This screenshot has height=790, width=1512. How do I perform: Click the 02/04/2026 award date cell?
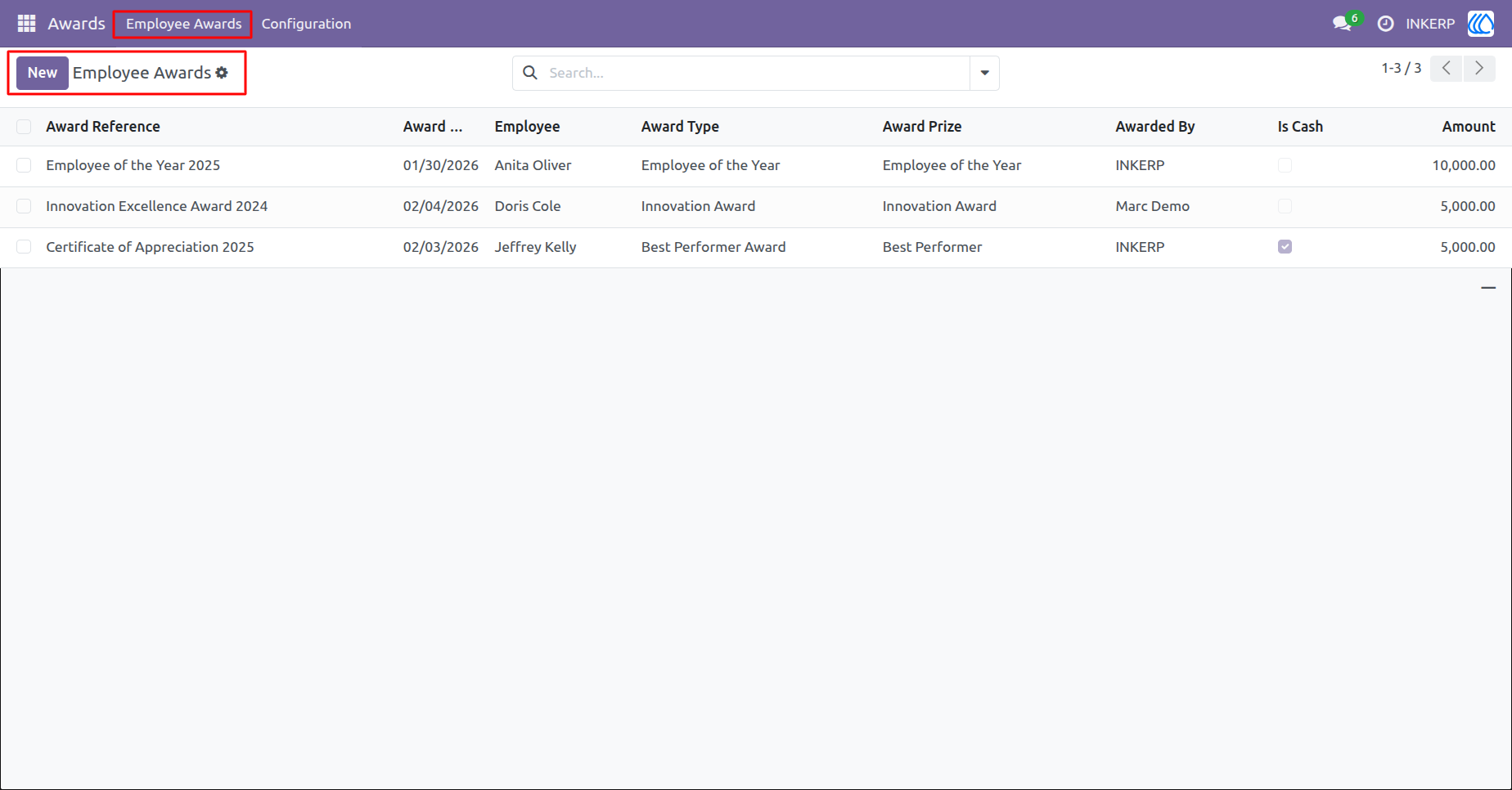pyautogui.click(x=440, y=206)
